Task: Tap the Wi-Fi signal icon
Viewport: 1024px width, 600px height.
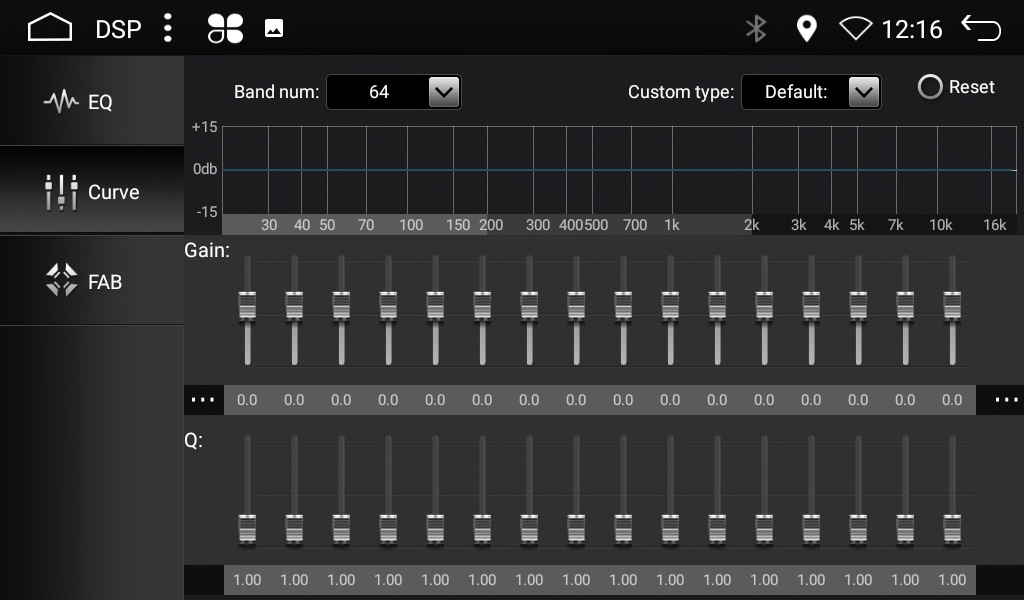Action: point(855,29)
